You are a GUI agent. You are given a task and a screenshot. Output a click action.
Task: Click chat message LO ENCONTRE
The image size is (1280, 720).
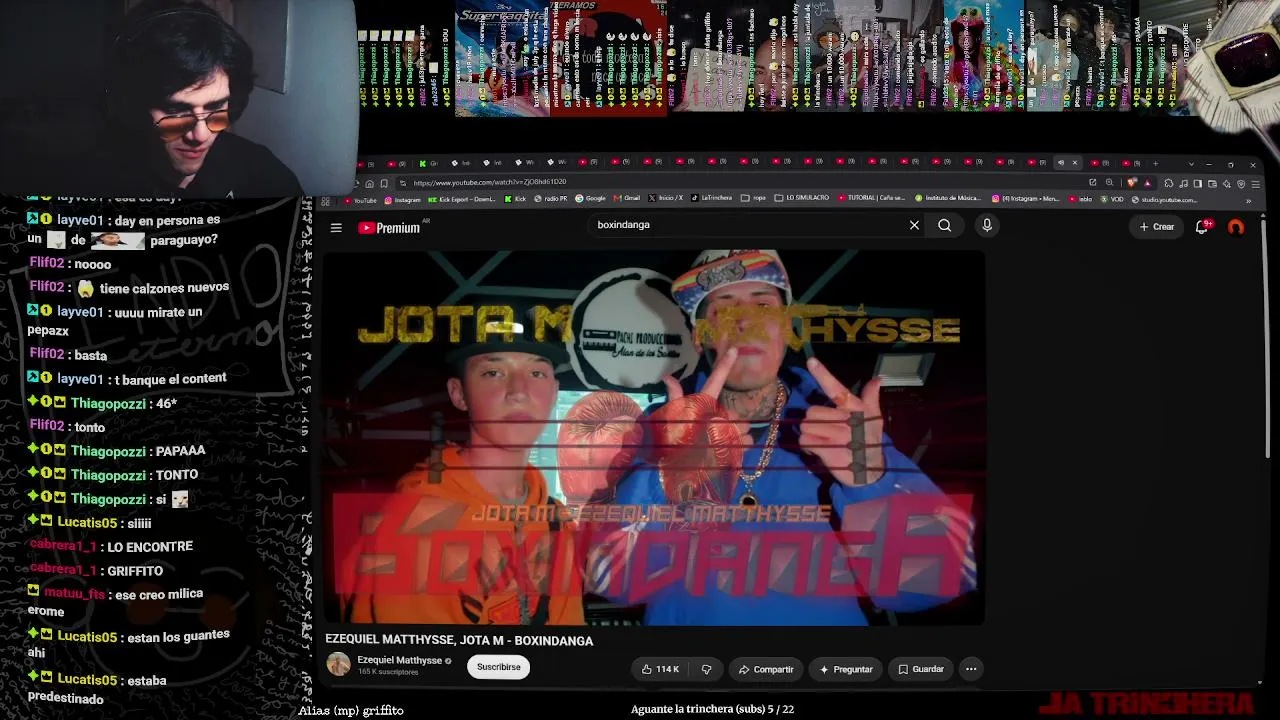[150, 547]
